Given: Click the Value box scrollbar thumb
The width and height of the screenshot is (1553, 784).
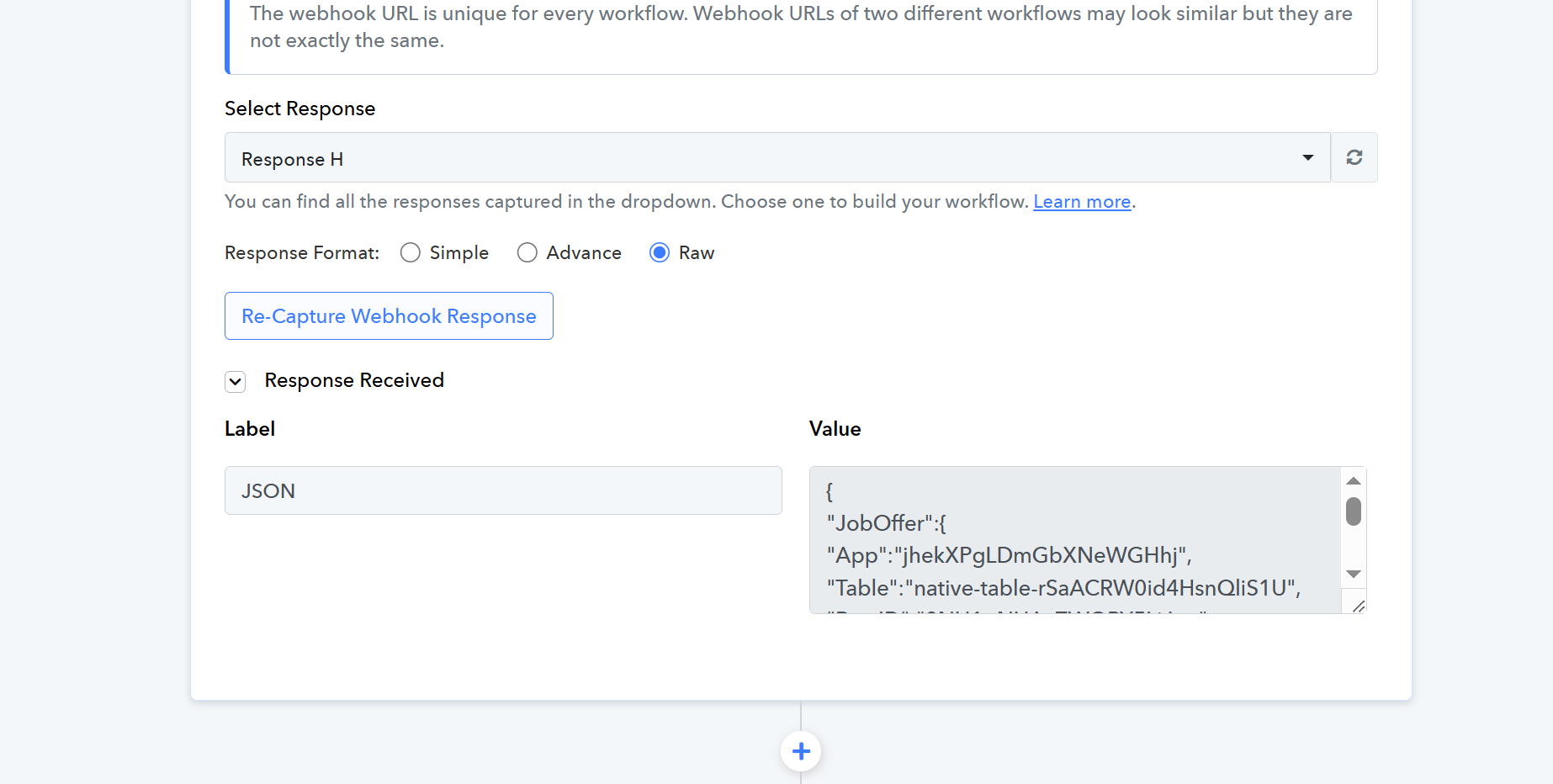Looking at the screenshot, I should click(1353, 511).
